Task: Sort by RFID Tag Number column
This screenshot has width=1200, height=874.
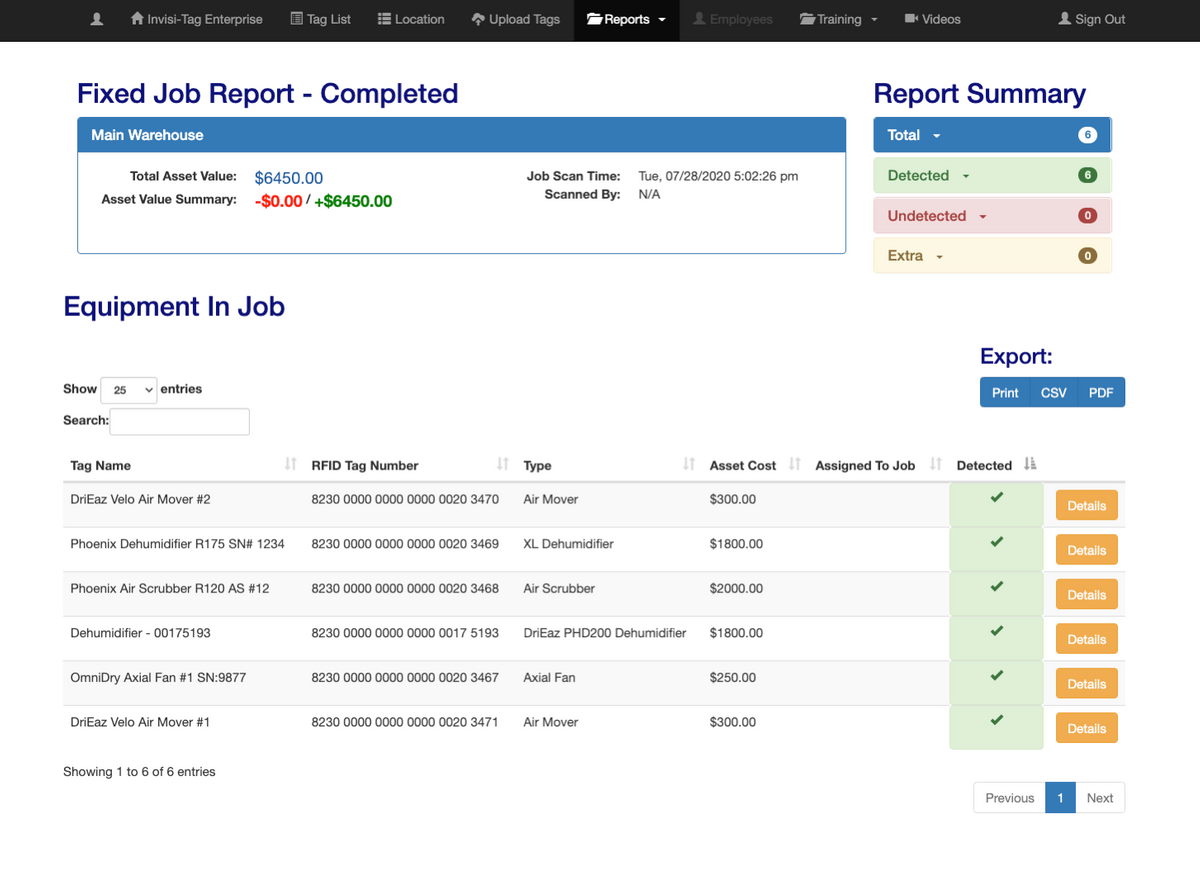Action: 366,465
